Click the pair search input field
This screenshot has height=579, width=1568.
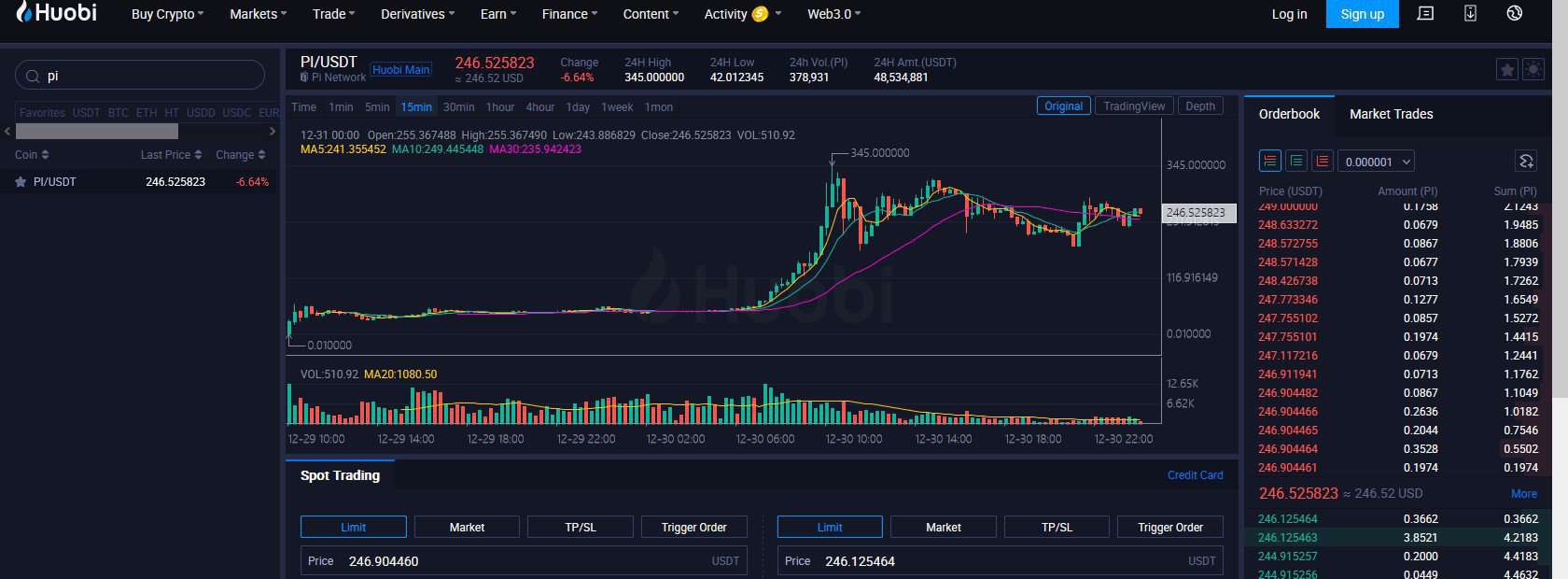(140, 76)
